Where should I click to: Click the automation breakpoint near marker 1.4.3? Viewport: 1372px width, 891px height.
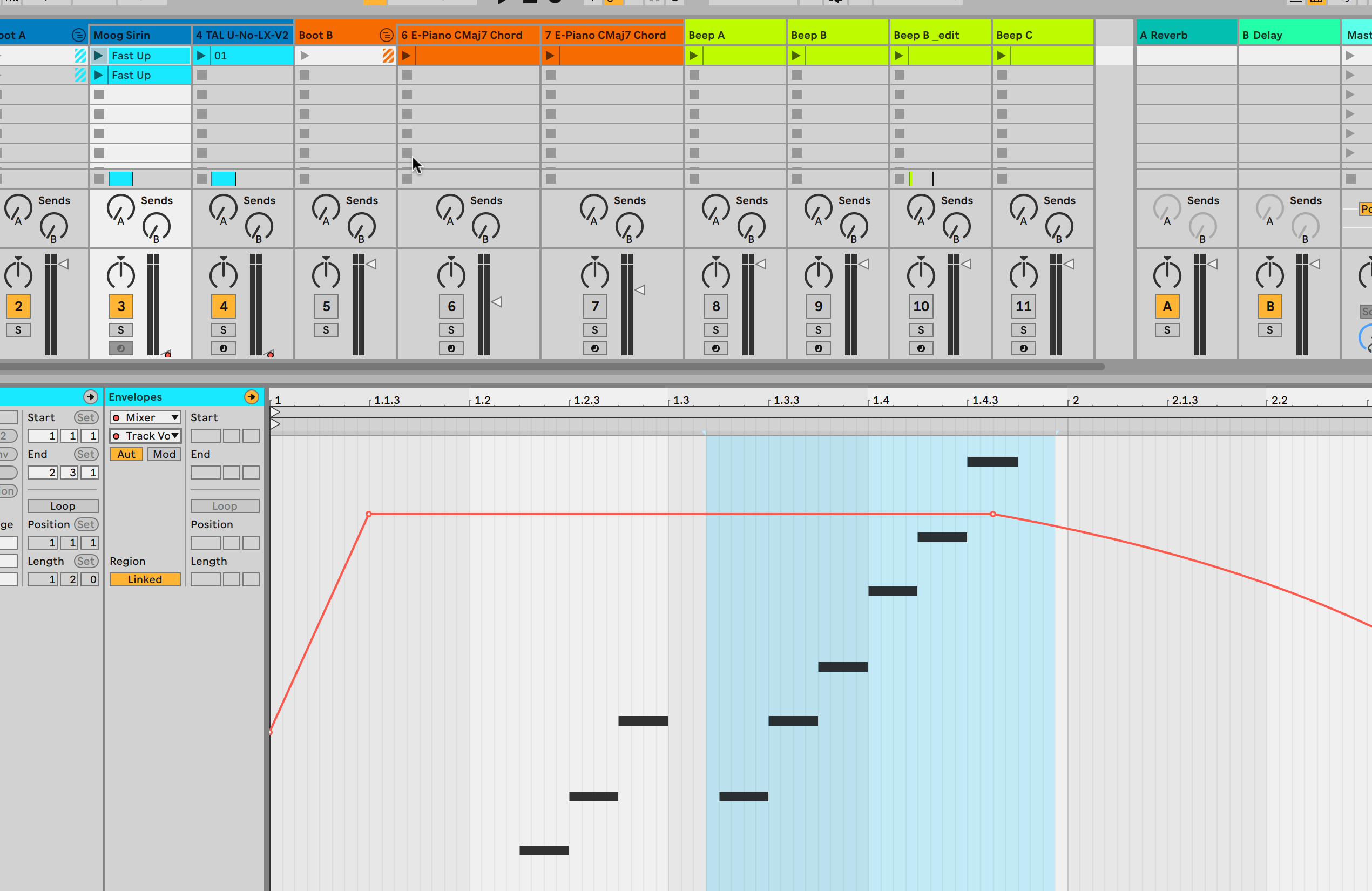[992, 514]
